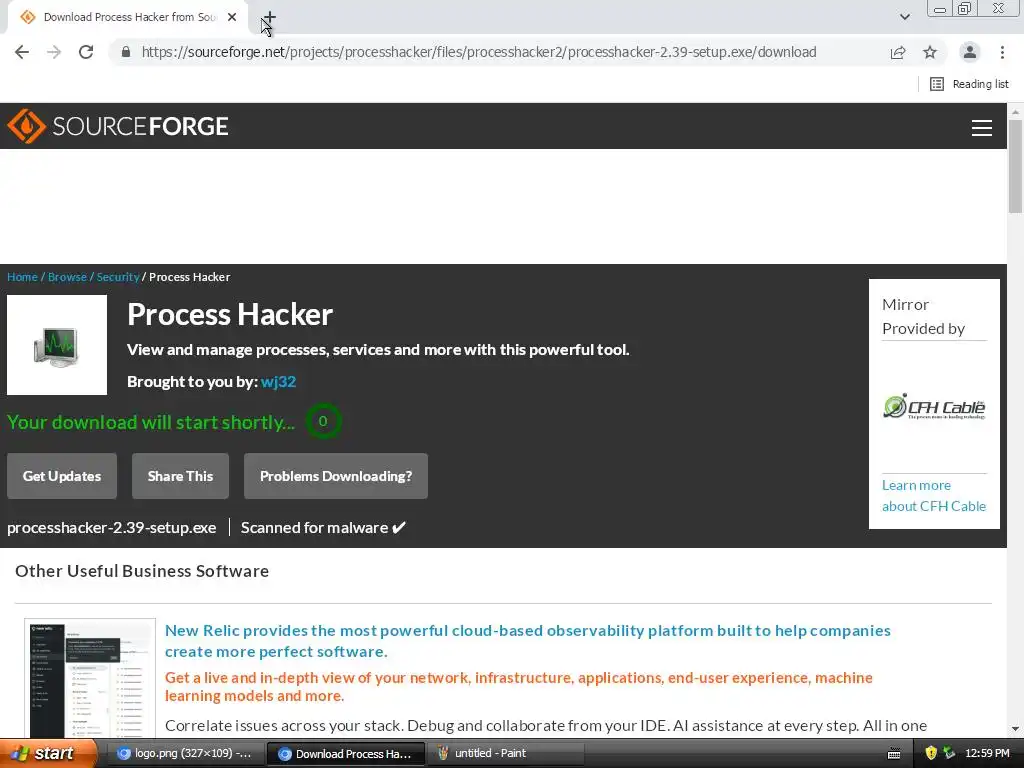Switch to Download Process Hacker taskbar item
The height and width of the screenshot is (768, 1024).
[x=346, y=754]
